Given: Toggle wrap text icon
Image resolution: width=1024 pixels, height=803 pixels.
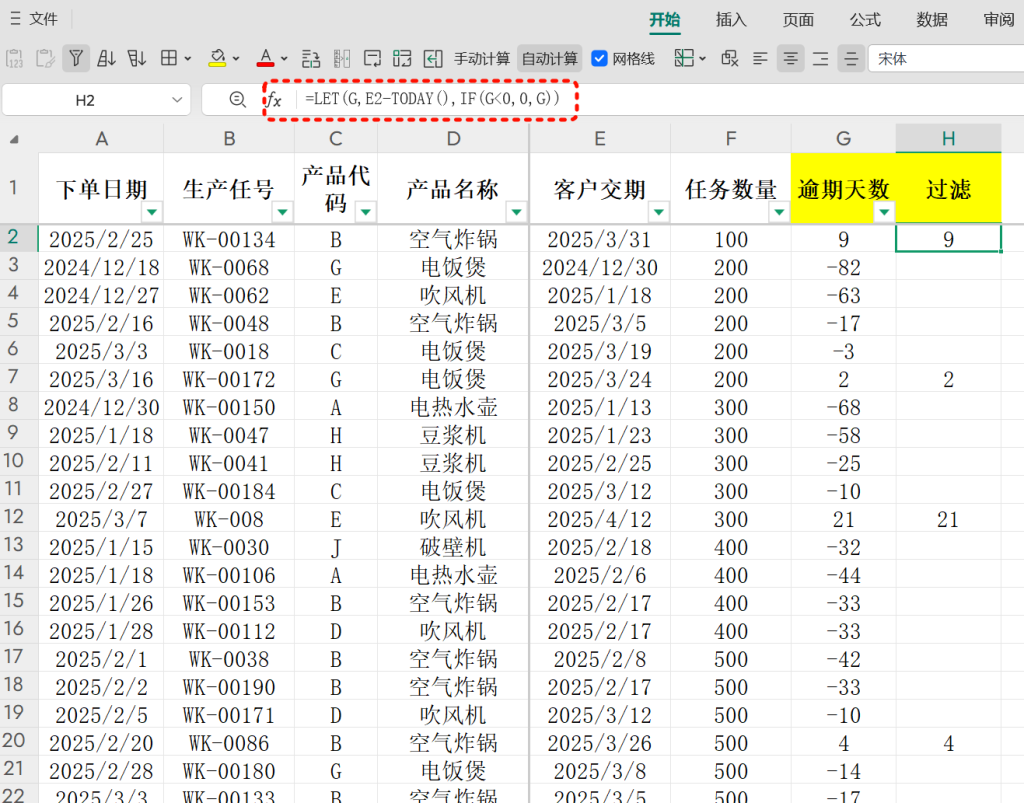Looking at the screenshot, I should coord(372,59).
